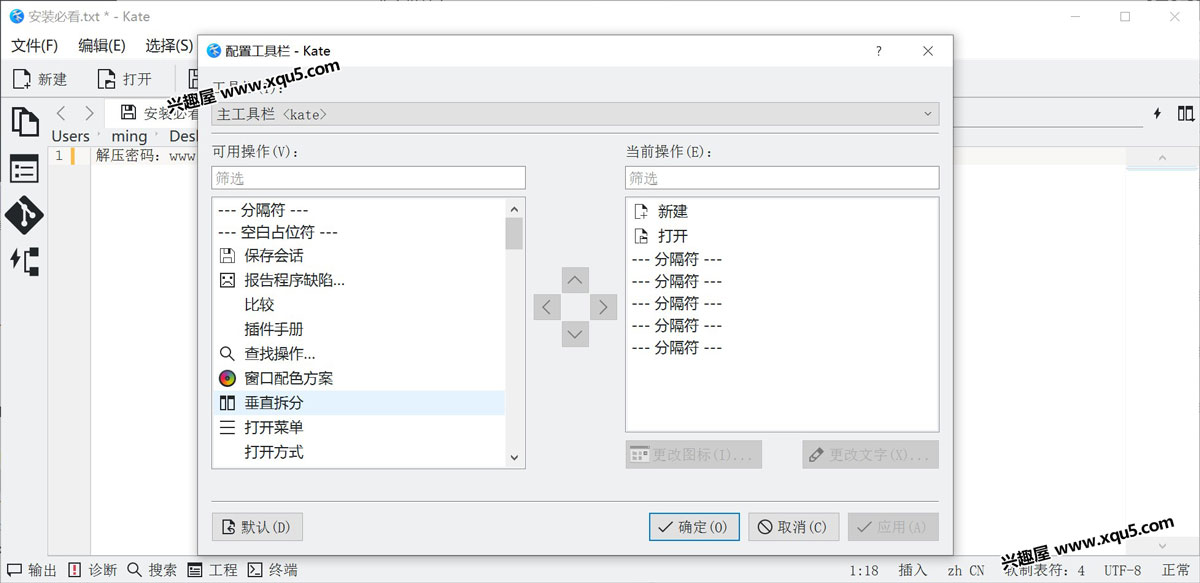Viewport: 1200px width, 583px height.
Task: Select 空白占位符 in available actions
Action: pos(358,232)
